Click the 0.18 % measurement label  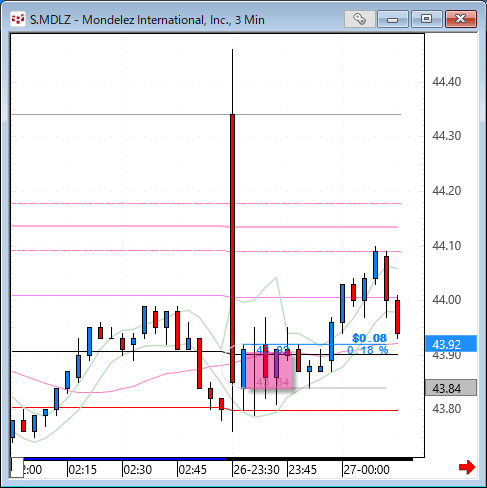(x=367, y=350)
